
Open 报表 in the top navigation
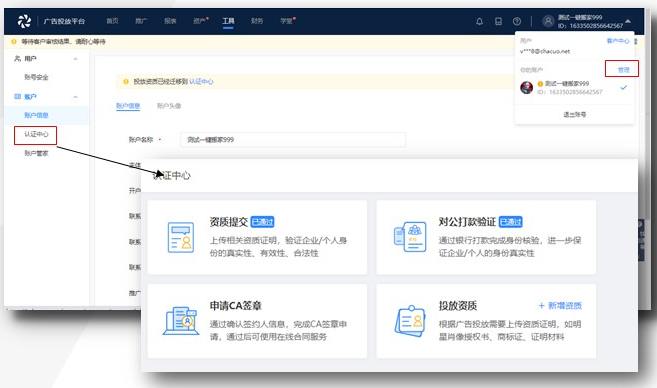[x=170, y=21]
